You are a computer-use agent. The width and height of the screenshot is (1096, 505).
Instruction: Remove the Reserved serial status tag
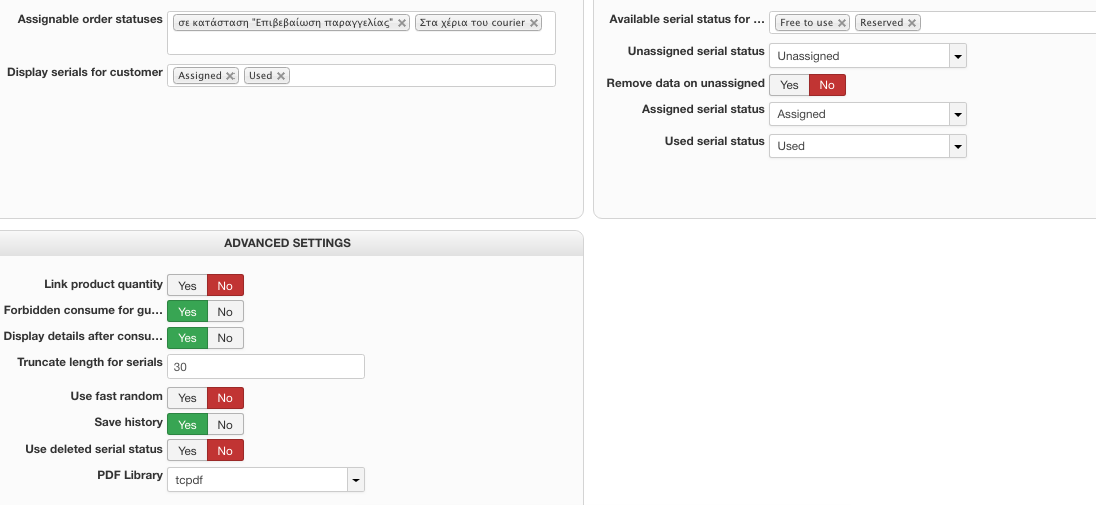coord(912,23)
